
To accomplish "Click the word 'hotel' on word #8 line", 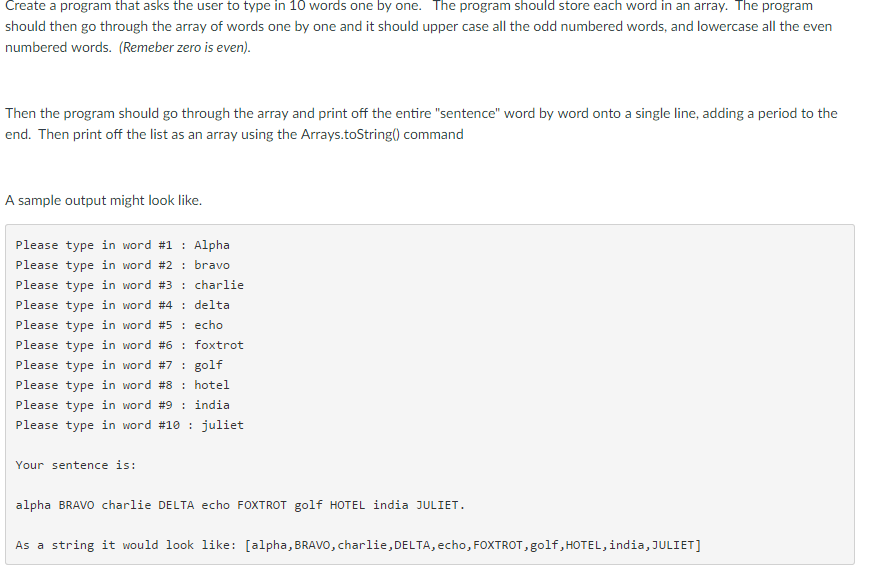I will click(212, 385).
